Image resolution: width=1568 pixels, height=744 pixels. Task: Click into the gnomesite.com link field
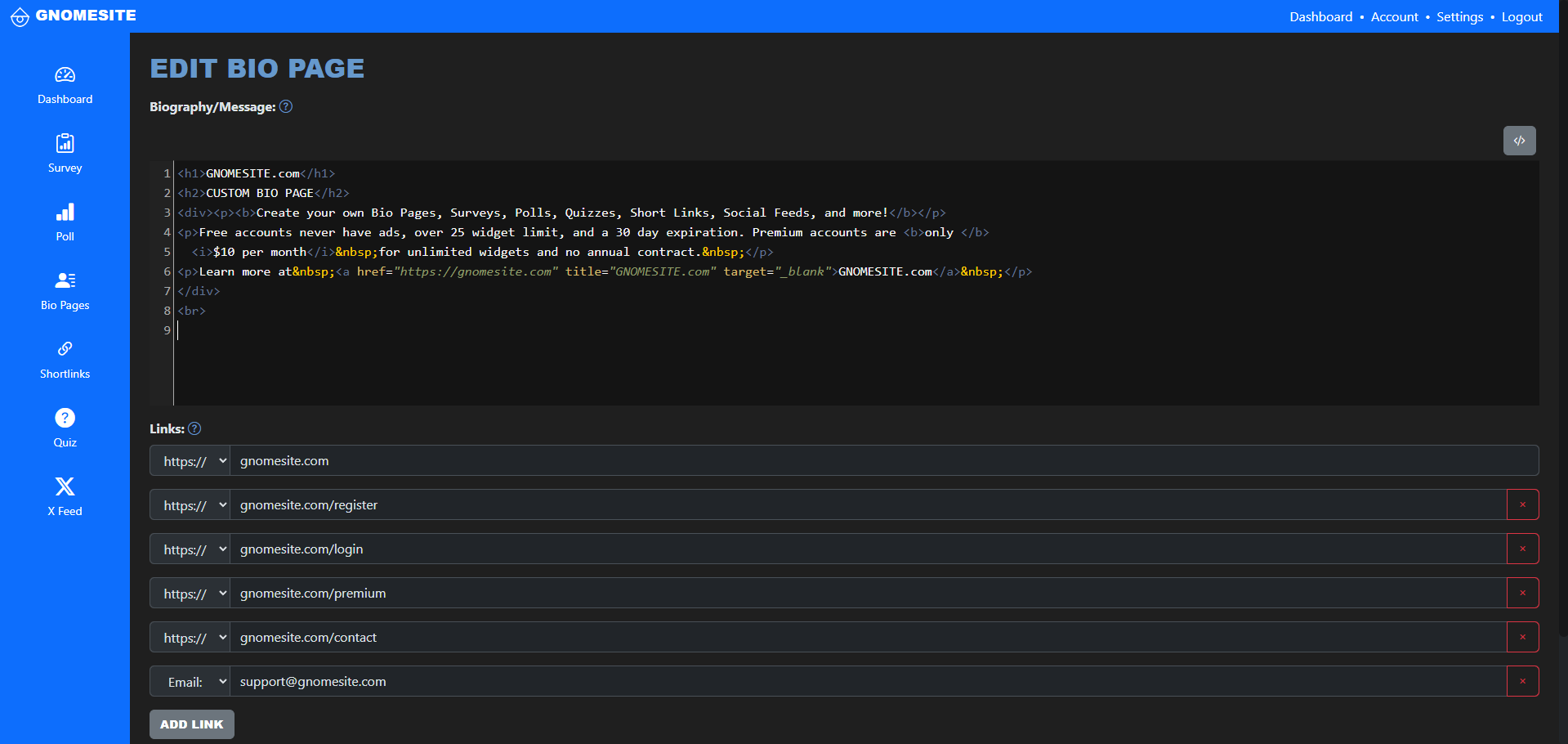[x=884, y=460]
